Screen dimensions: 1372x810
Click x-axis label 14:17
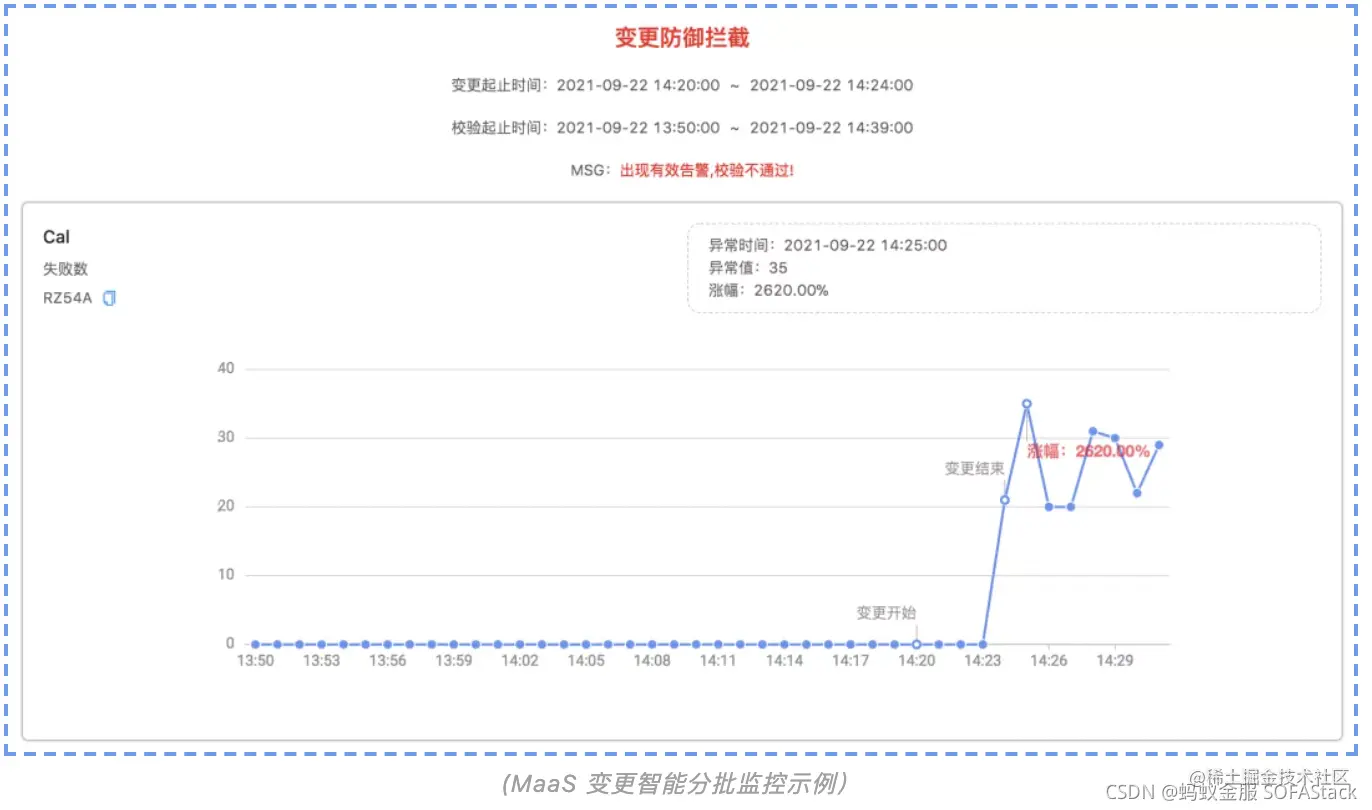[x=850, y=661]
